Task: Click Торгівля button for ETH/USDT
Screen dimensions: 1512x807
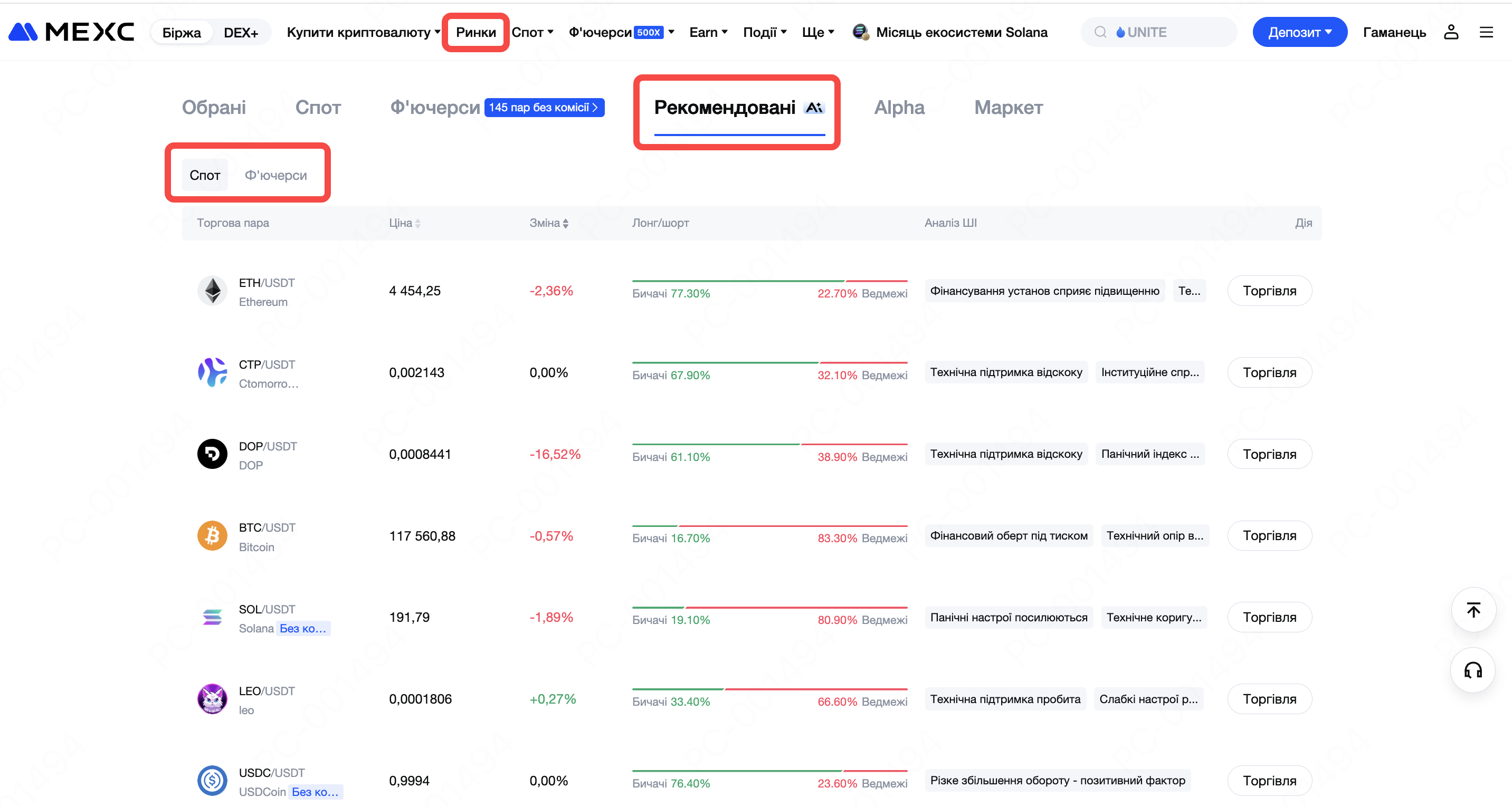Action: point(1269,291)
